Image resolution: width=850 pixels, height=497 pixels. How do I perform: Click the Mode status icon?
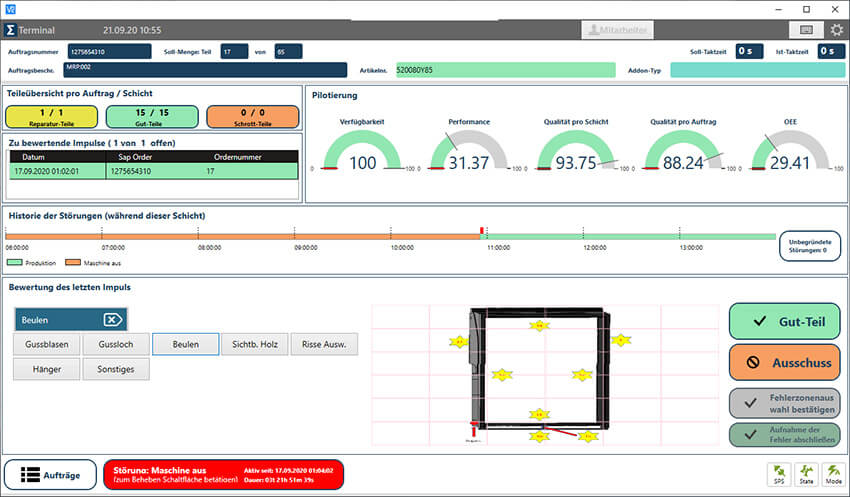click(830, 473)
